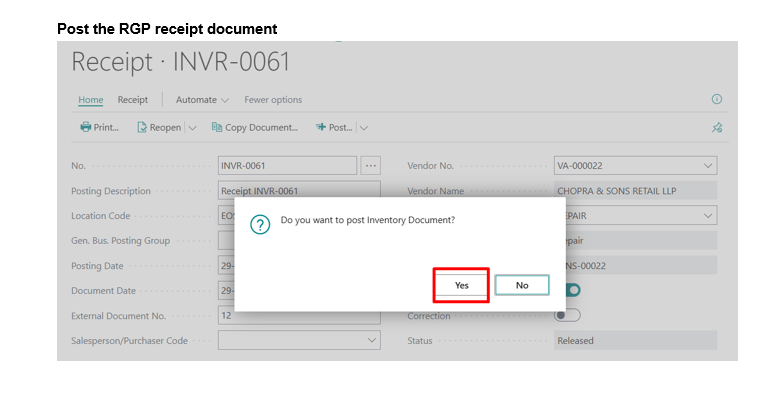Cancel posting with the No button
The height and width of the screenshot is (414, 779).
[x=522, y=285]
